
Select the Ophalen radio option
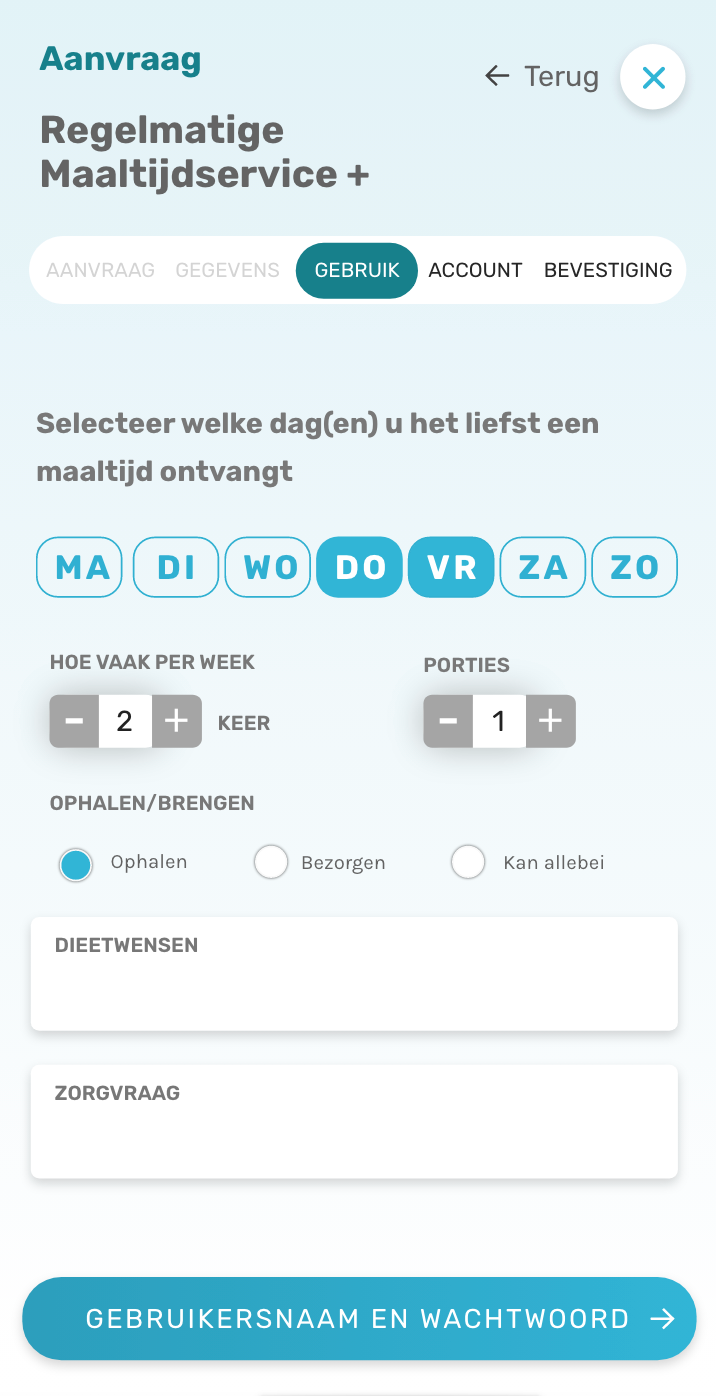pyautogui.click(x=76, y=863)
